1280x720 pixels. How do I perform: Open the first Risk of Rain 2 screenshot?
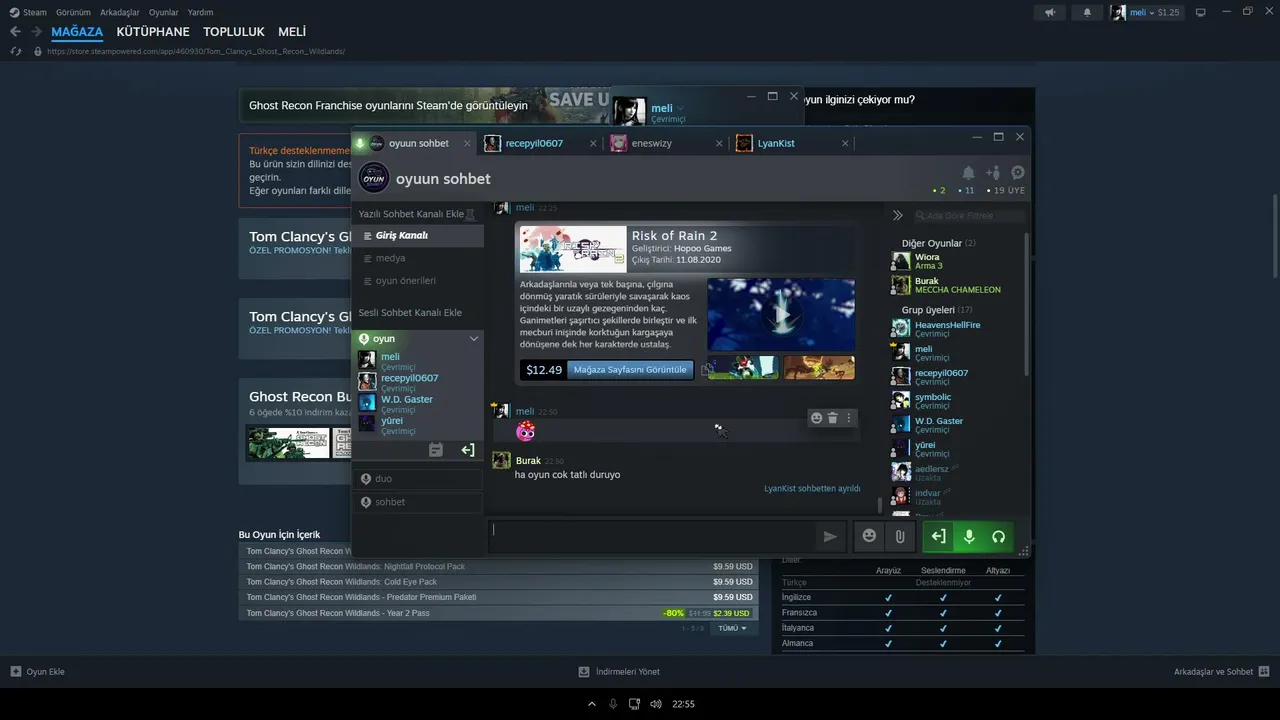point(743,367)
